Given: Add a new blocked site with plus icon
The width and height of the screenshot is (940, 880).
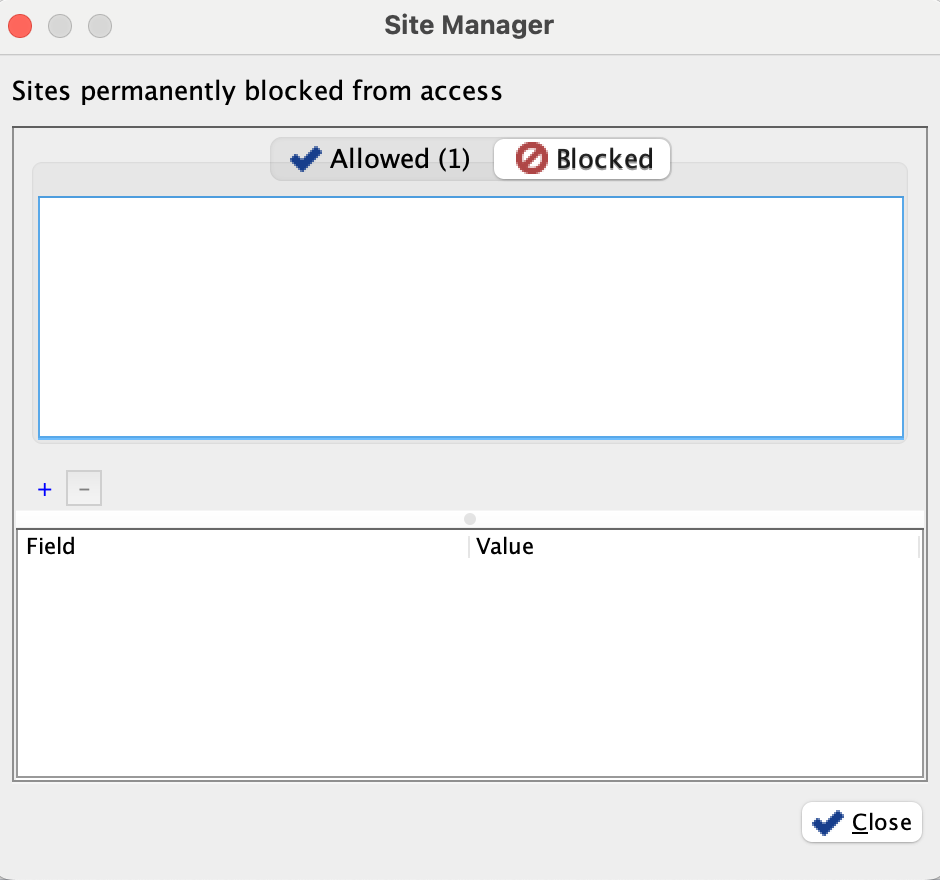Looking at the screenshot, I should pyautogui.click(x=44, y=490).
